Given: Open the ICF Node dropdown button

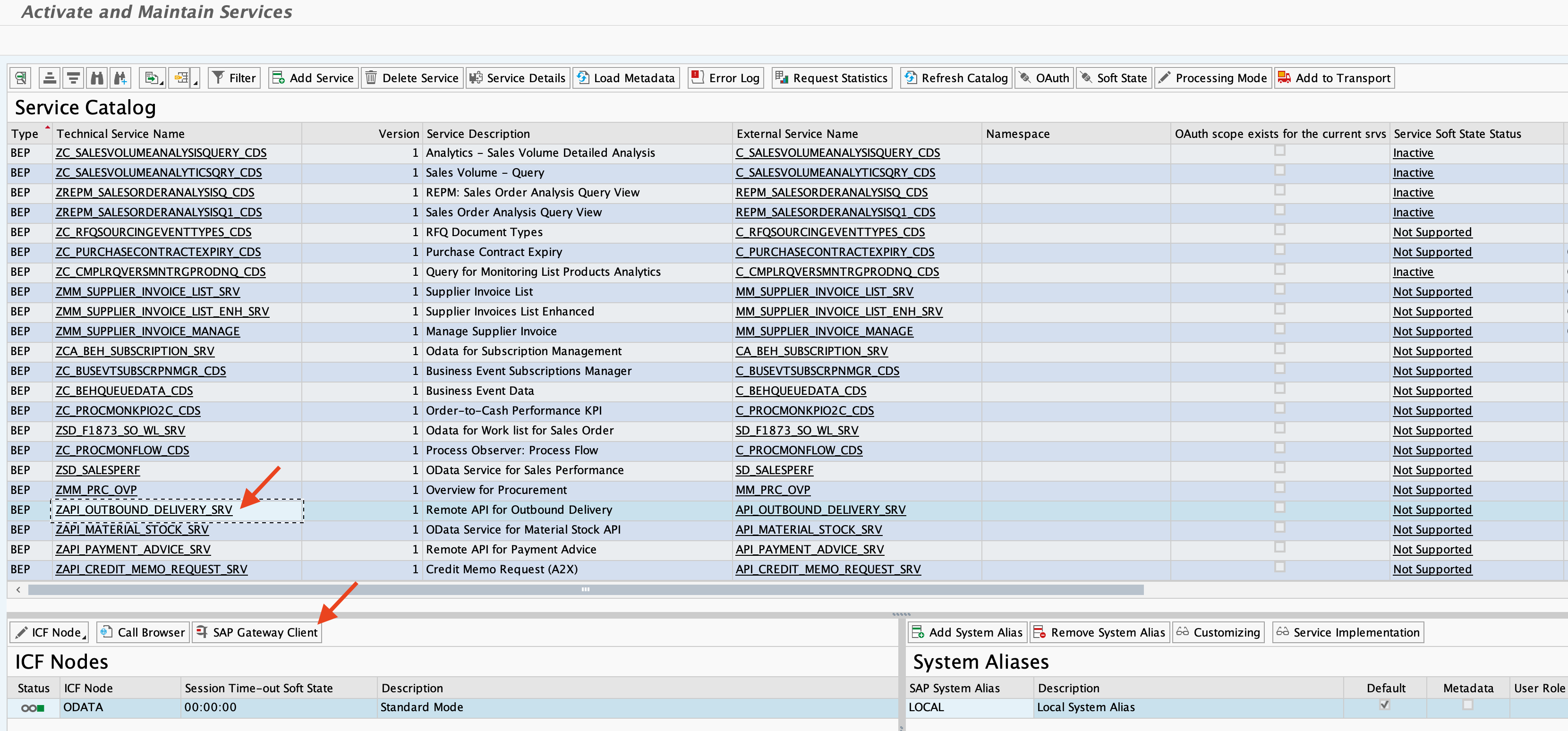Looking at the screenshot, I should point(49,632).
